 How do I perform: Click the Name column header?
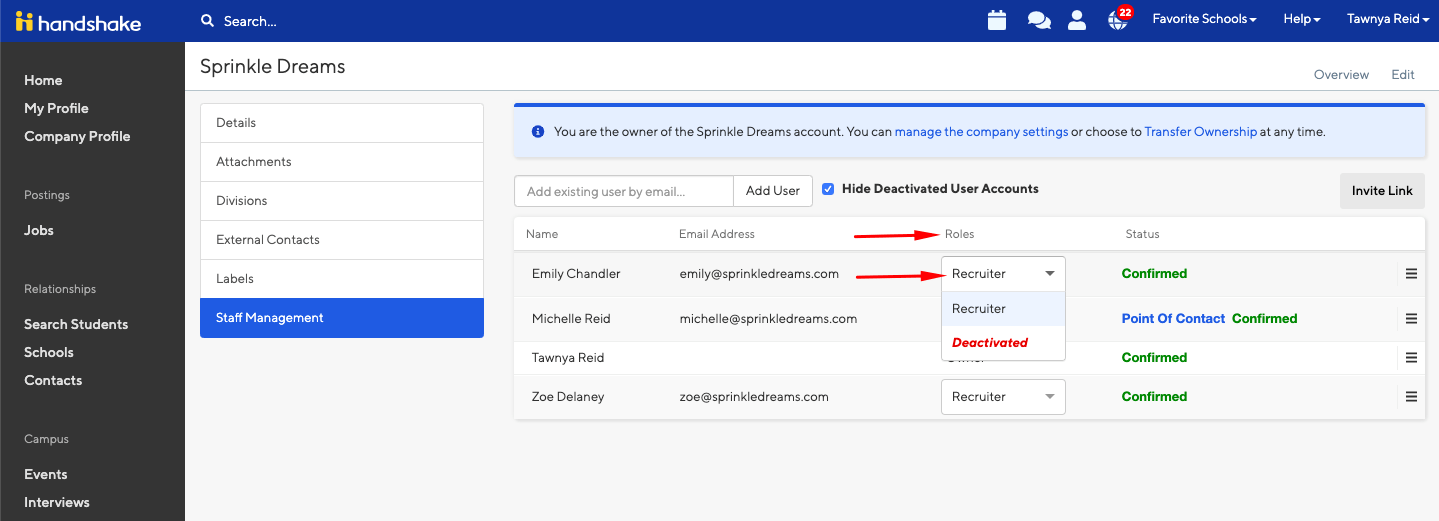(542, 234)
